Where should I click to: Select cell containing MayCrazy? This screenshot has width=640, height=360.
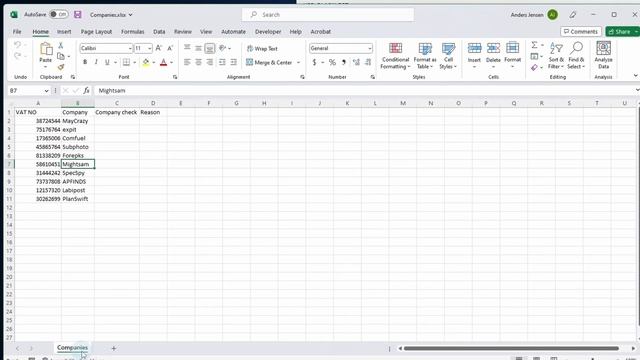click(x=78, y=121)
